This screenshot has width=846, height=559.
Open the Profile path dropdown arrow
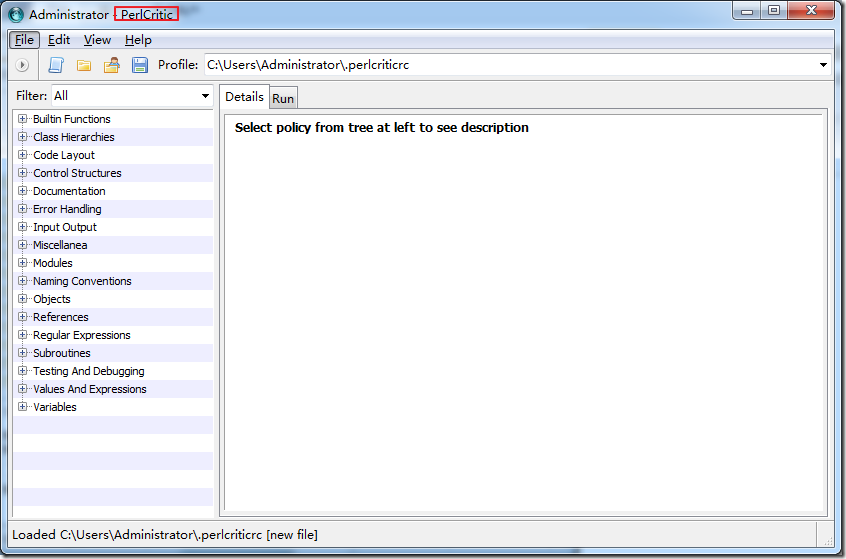[x=823, y=65]
